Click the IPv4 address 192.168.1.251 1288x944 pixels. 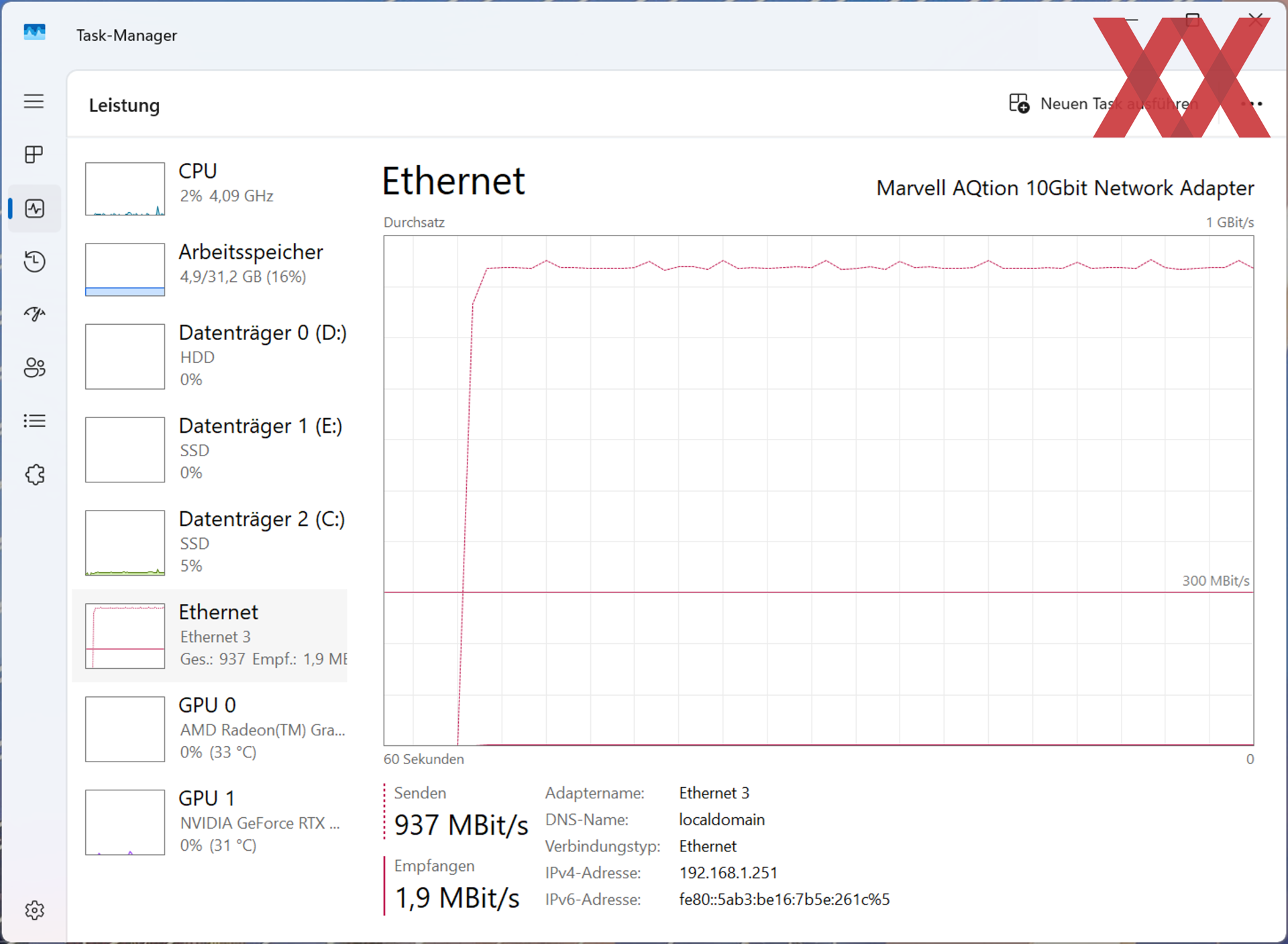(x=728, y=873)
